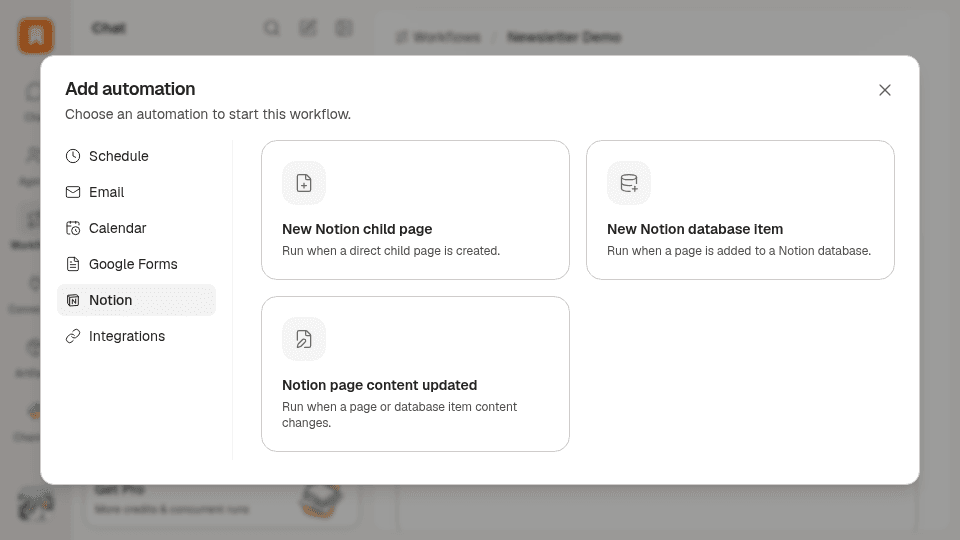The height and width of the screenshot is (540, 960).
Task: Choose 'Notion page content updated' automation
Action: 415,374
